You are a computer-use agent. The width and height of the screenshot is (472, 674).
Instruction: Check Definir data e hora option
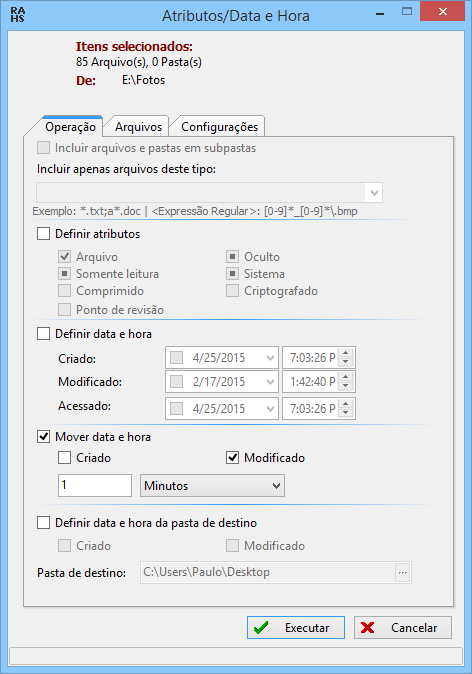(x=43, y=334)
